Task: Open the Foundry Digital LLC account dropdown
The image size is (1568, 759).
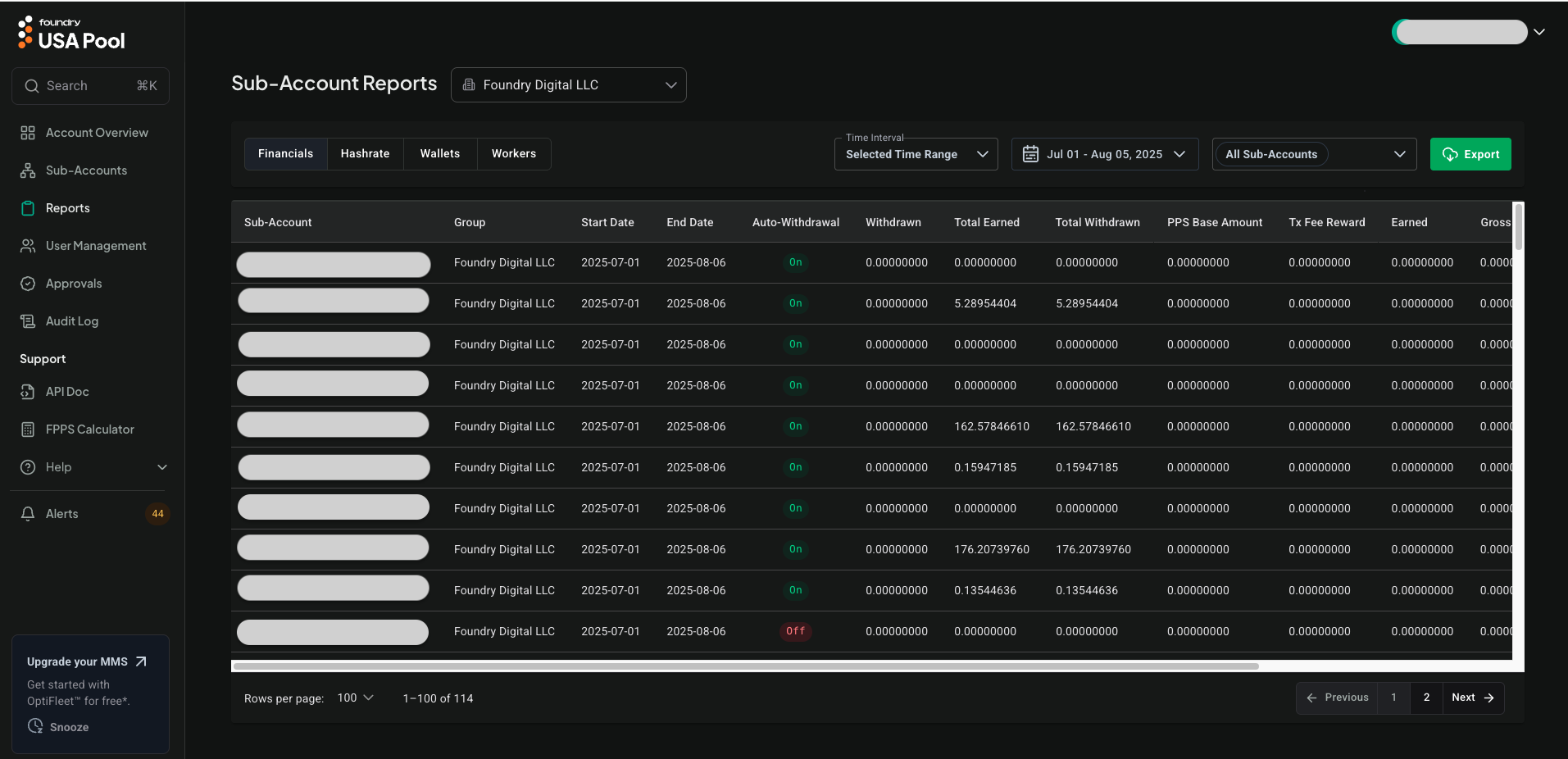Action: point(568,85)
